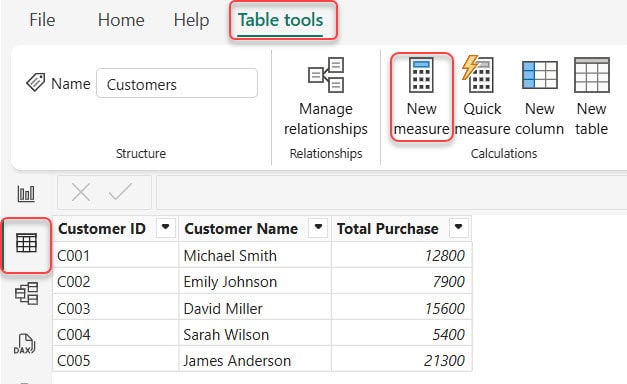The height and width of the screenshot is (384, 627).
Task: Select Customer Name column header
Action: 241,228
